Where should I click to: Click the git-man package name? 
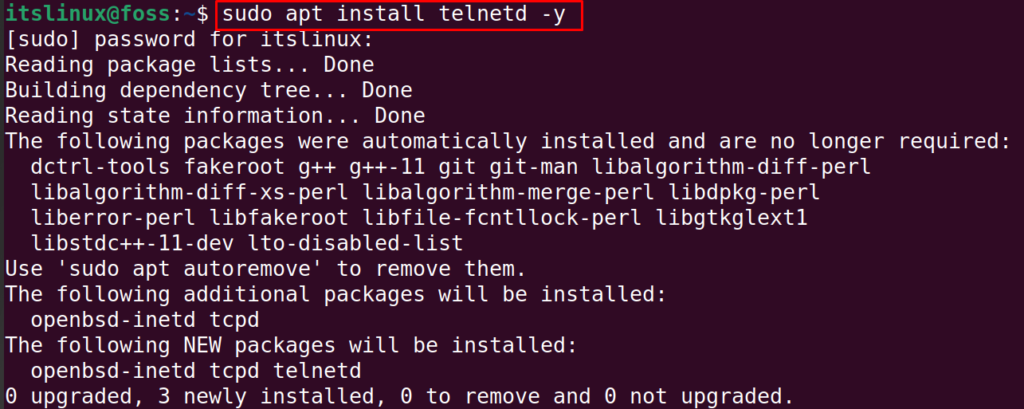[x=532, y=167]
